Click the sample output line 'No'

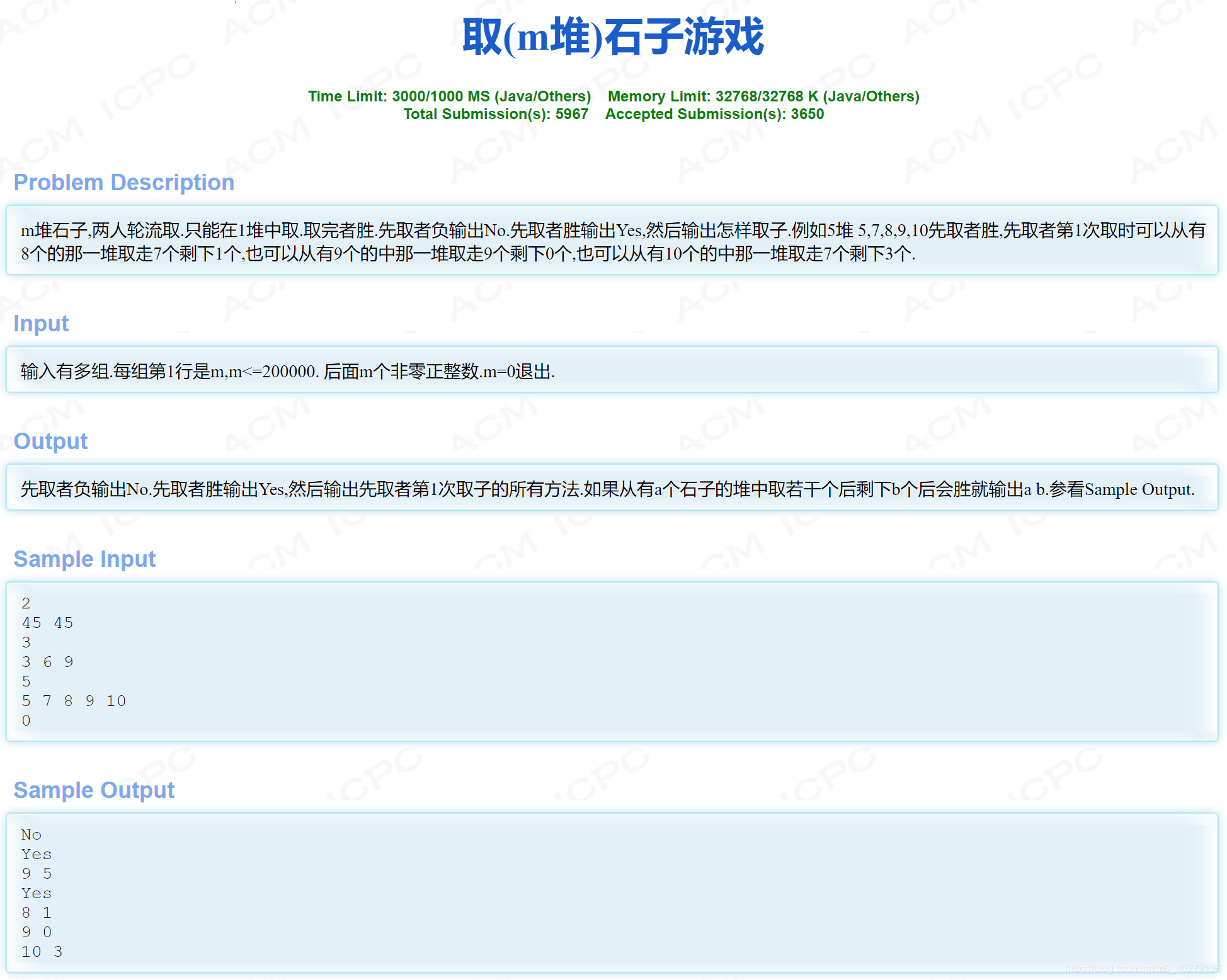(x=31, y=835)
